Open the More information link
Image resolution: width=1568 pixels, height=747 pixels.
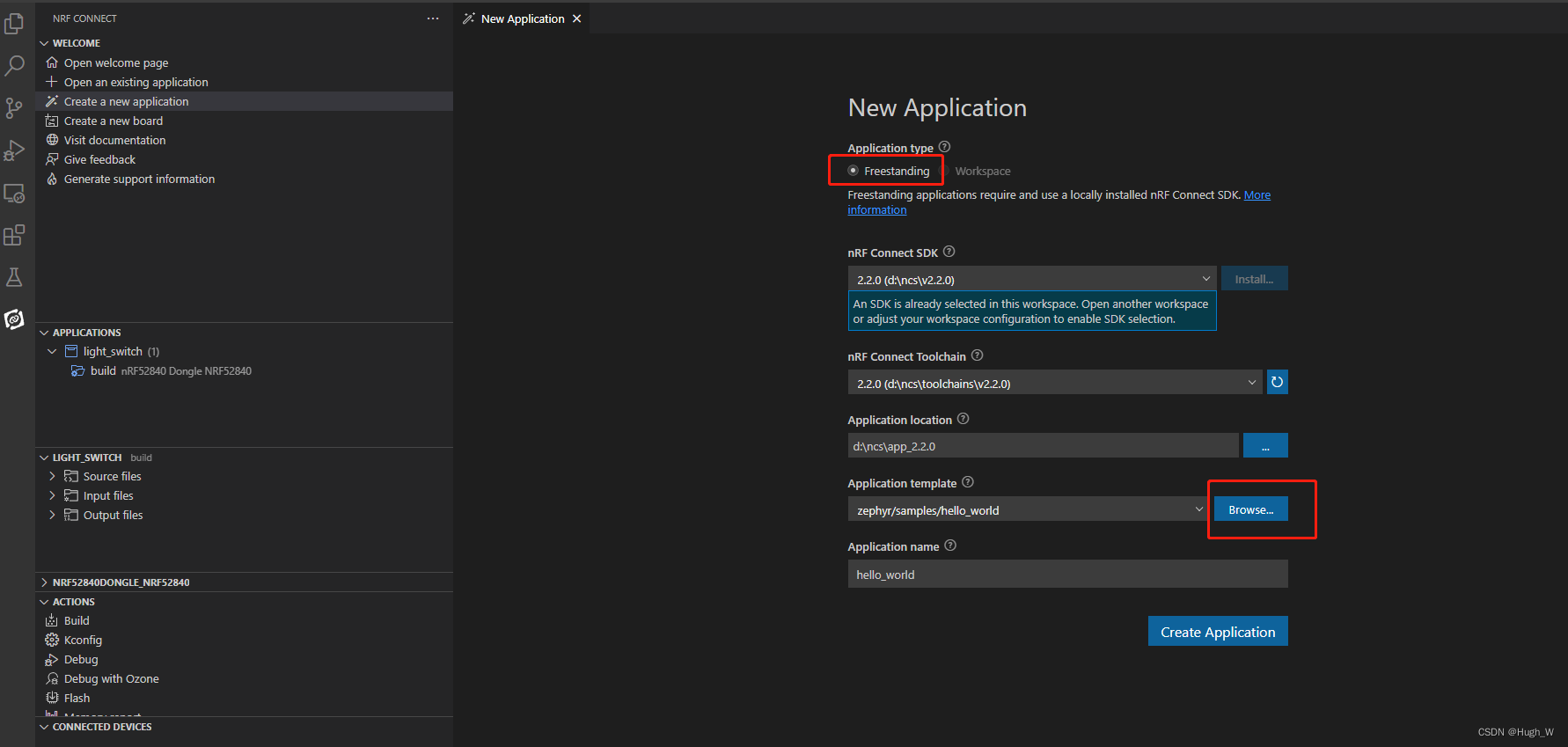pos(1257,194)
